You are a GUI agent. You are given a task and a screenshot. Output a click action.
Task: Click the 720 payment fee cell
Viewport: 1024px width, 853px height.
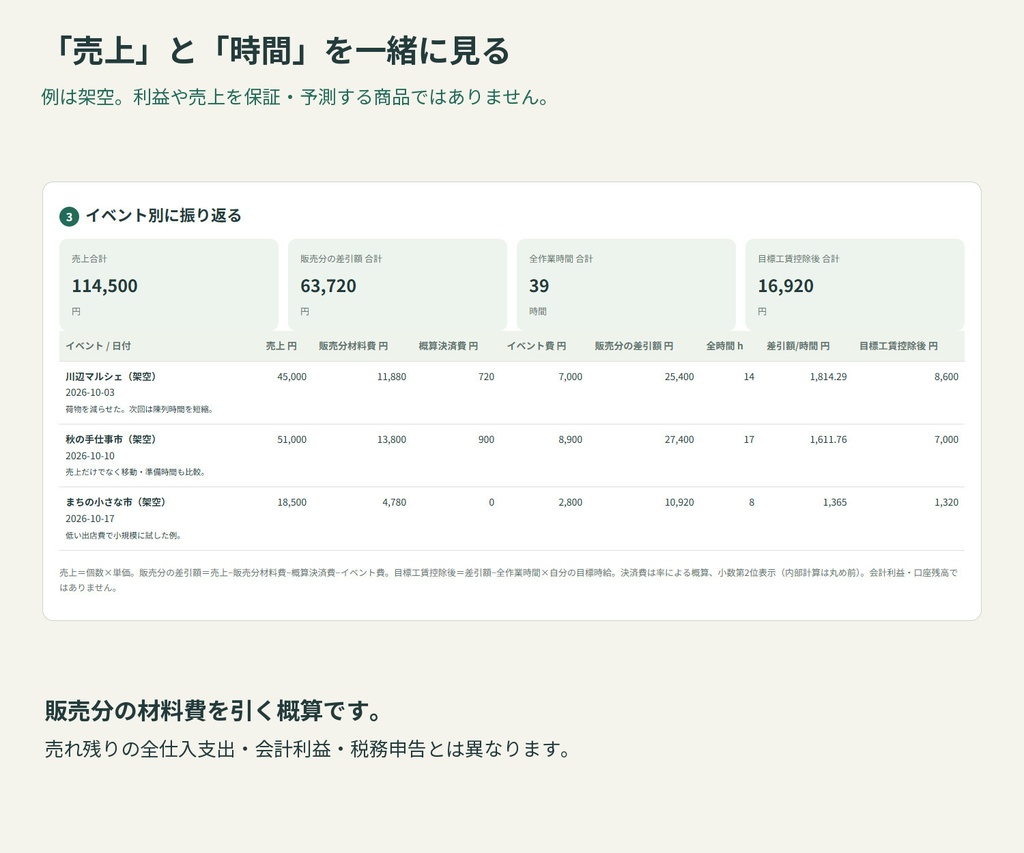(486, 377)
